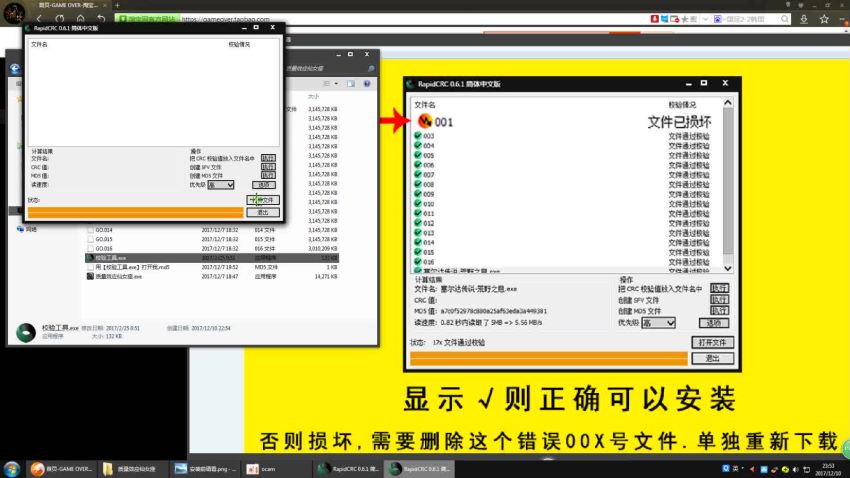Open the priority dropdown in right RapidCRC window
Screen dimensions: 850x478
tap(658, 323)
